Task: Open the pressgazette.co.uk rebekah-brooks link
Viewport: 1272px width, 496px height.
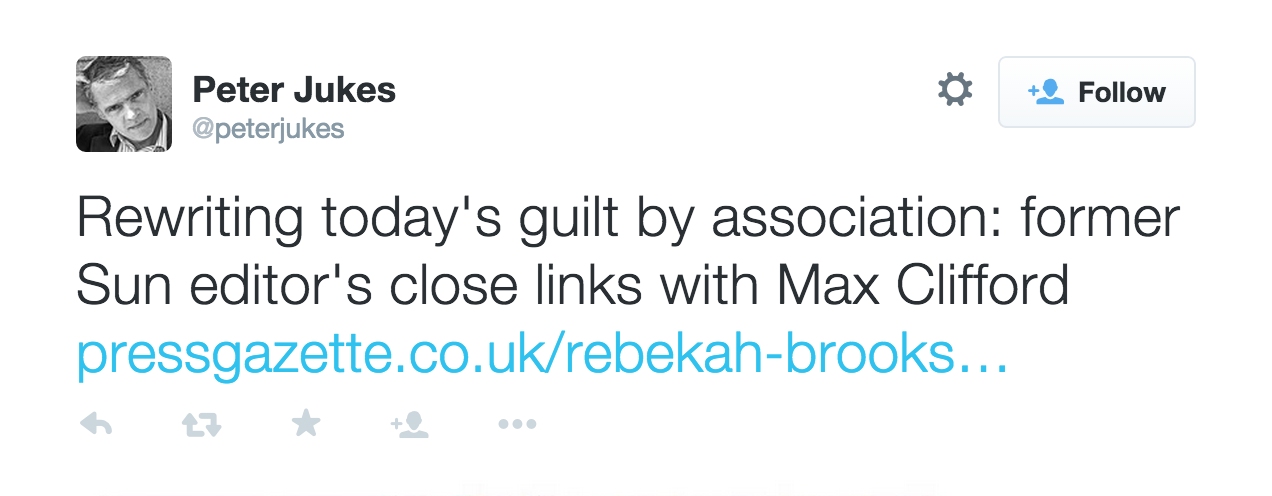Action: click(x=542, y=355)
